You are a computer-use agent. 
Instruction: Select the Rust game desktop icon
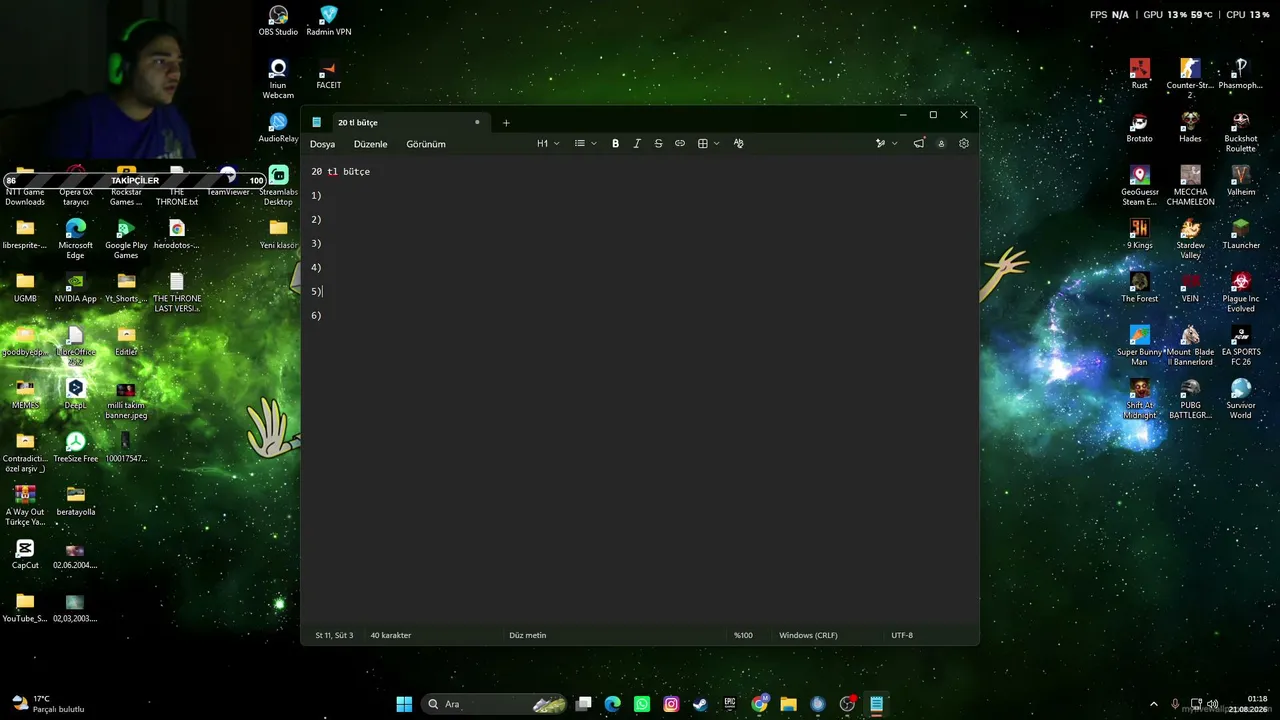(x=1139, y=74)
